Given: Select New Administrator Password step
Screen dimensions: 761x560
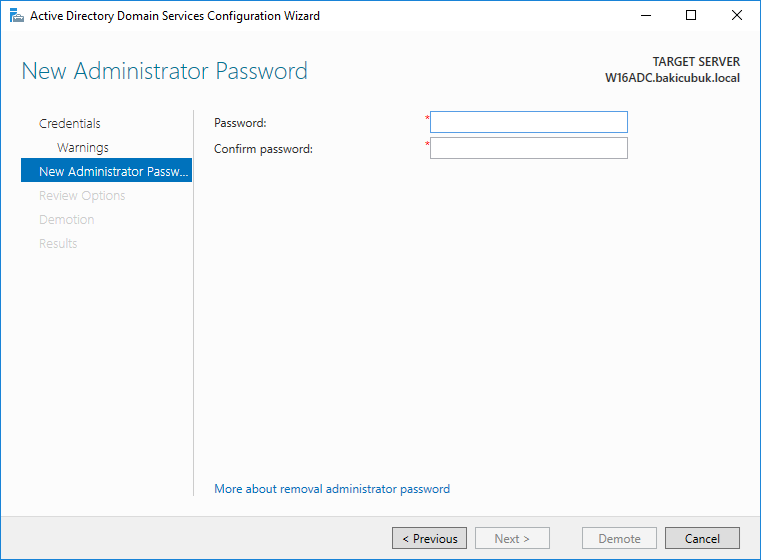Looking at the screenshot, I should coord(106,171).
